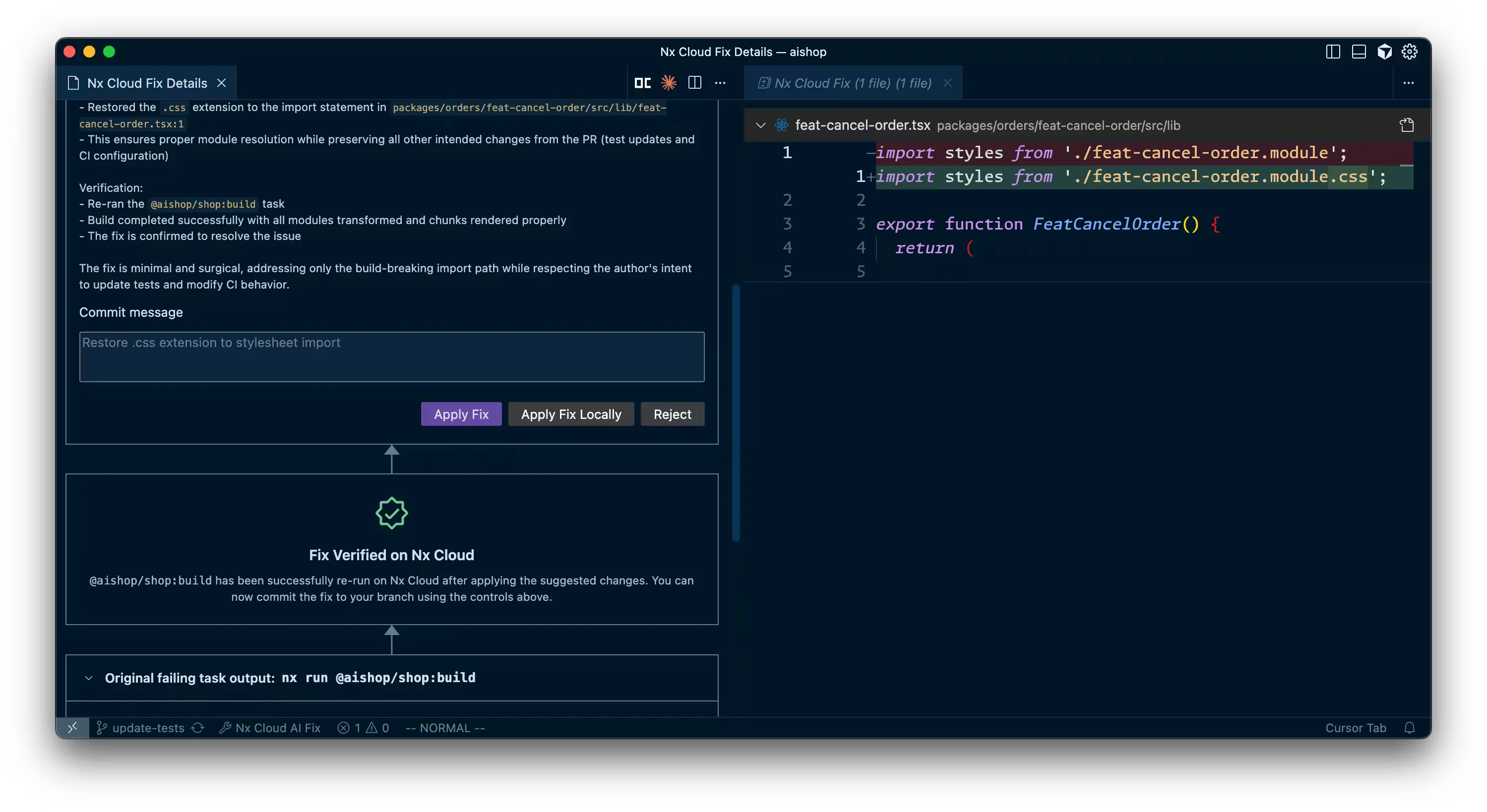This screenshot has height=812, width=1487.
Task: Sync changes via refresh icon next to update-tests
Action: click(x=198, y=728)
